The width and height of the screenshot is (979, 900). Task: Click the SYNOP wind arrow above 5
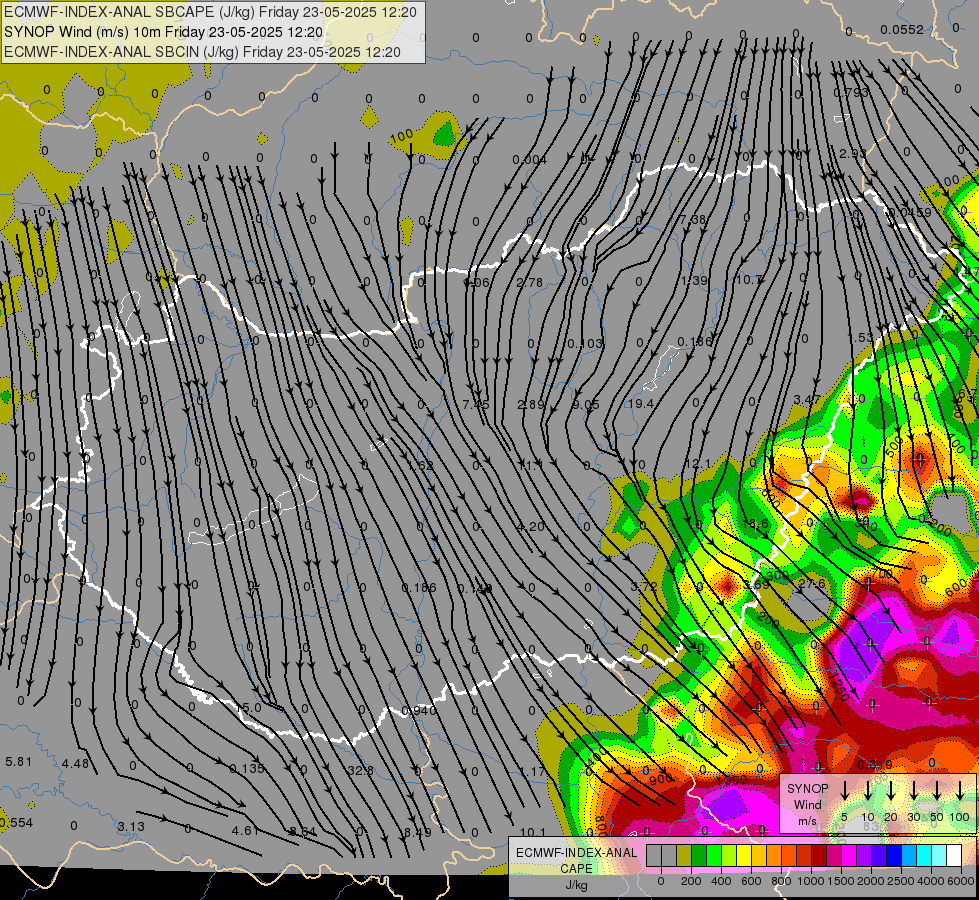point(845,790)
